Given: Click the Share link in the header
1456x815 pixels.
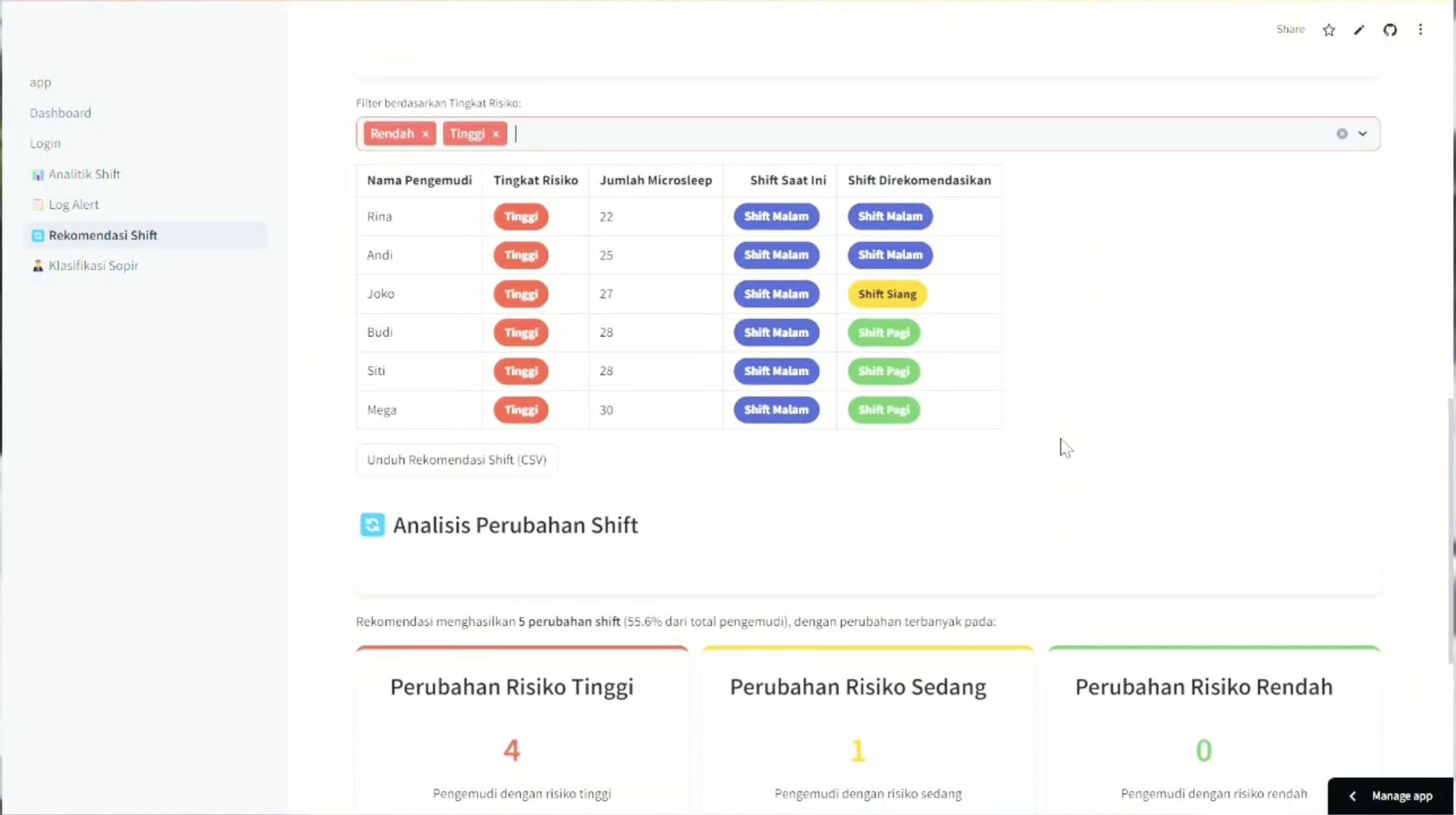Looking at the screenshot, I should (1290, 29).
